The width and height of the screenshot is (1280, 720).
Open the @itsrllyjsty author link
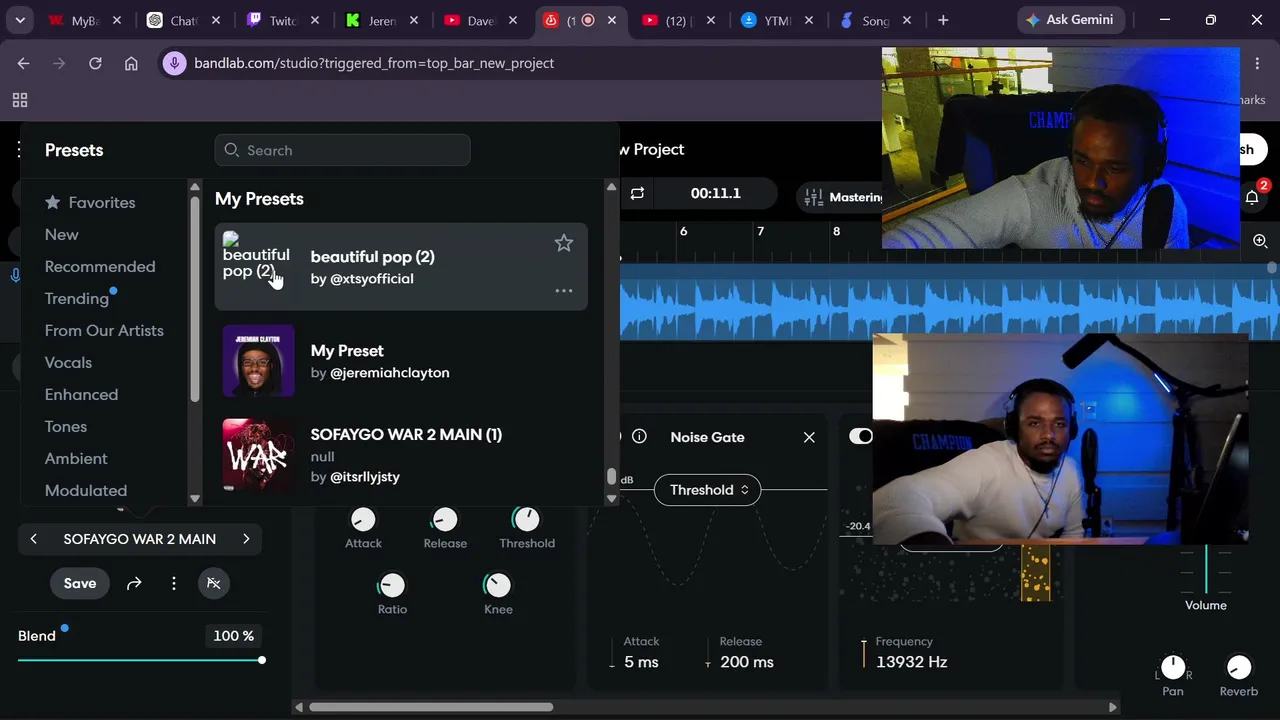click(x=365, y=476)
